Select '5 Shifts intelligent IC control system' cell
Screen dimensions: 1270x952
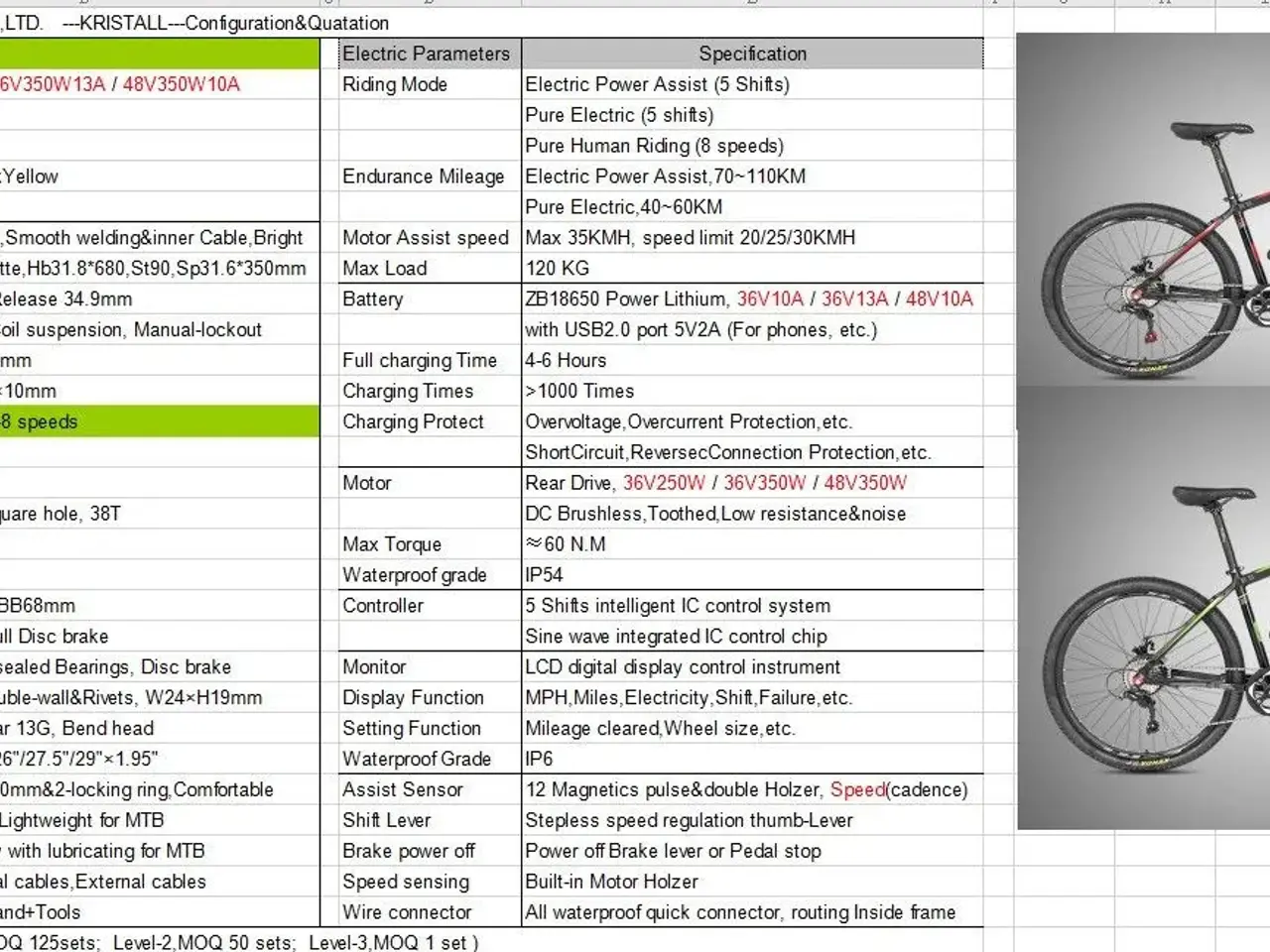coord(752,607)
